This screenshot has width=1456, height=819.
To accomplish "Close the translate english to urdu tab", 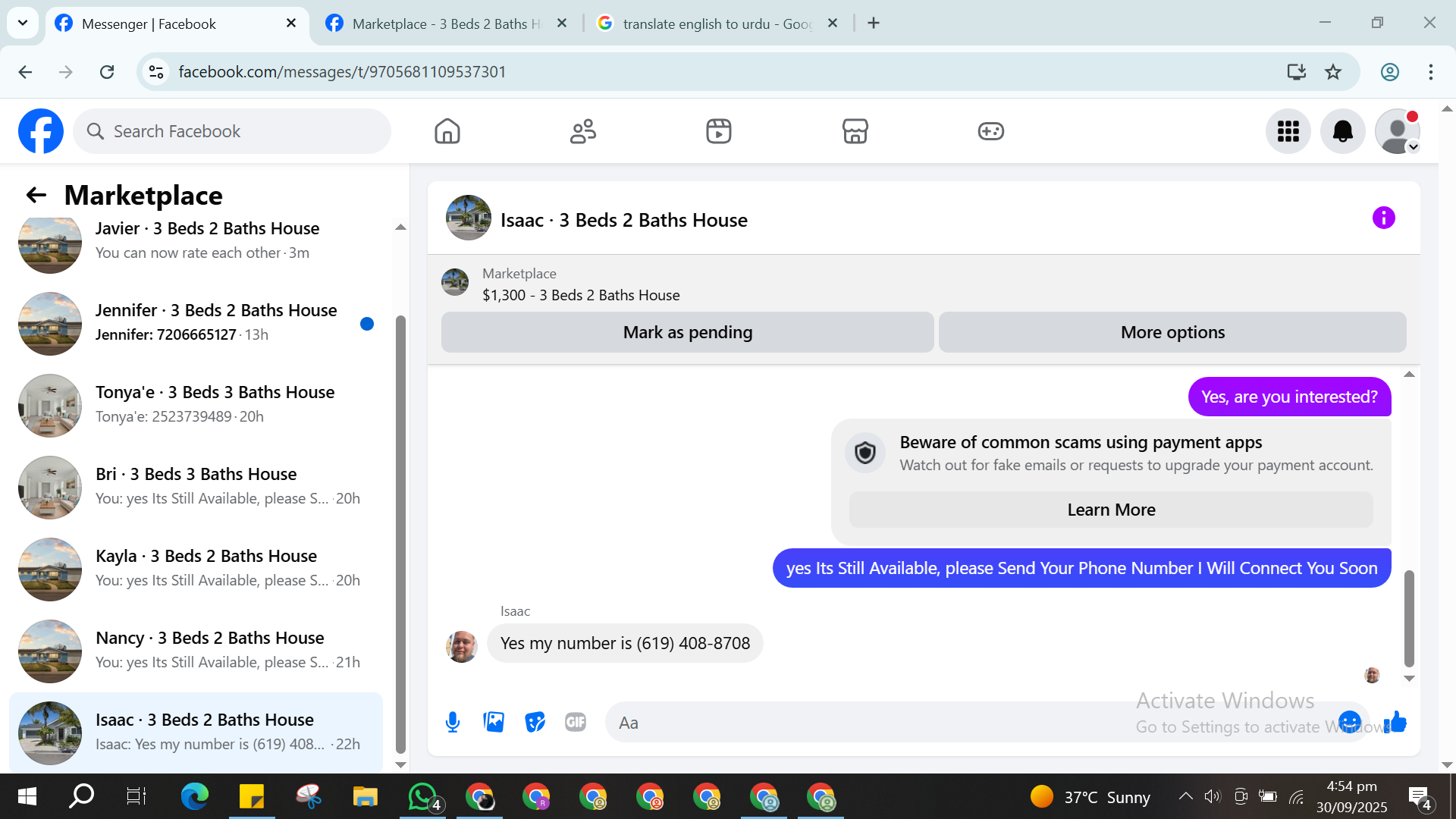I will tap(833, 24).
